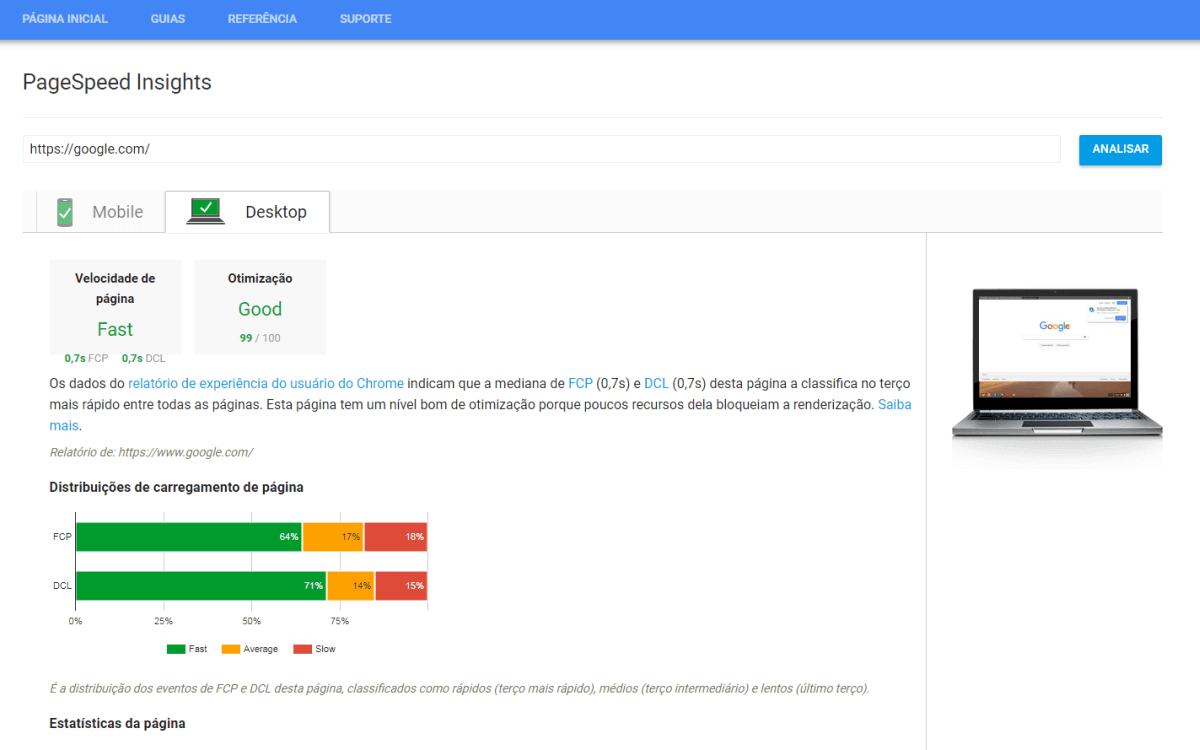This screenshot has width=1200, height=750.
Task: Click the green Fast legend swatch
Action: pos(176,649)
